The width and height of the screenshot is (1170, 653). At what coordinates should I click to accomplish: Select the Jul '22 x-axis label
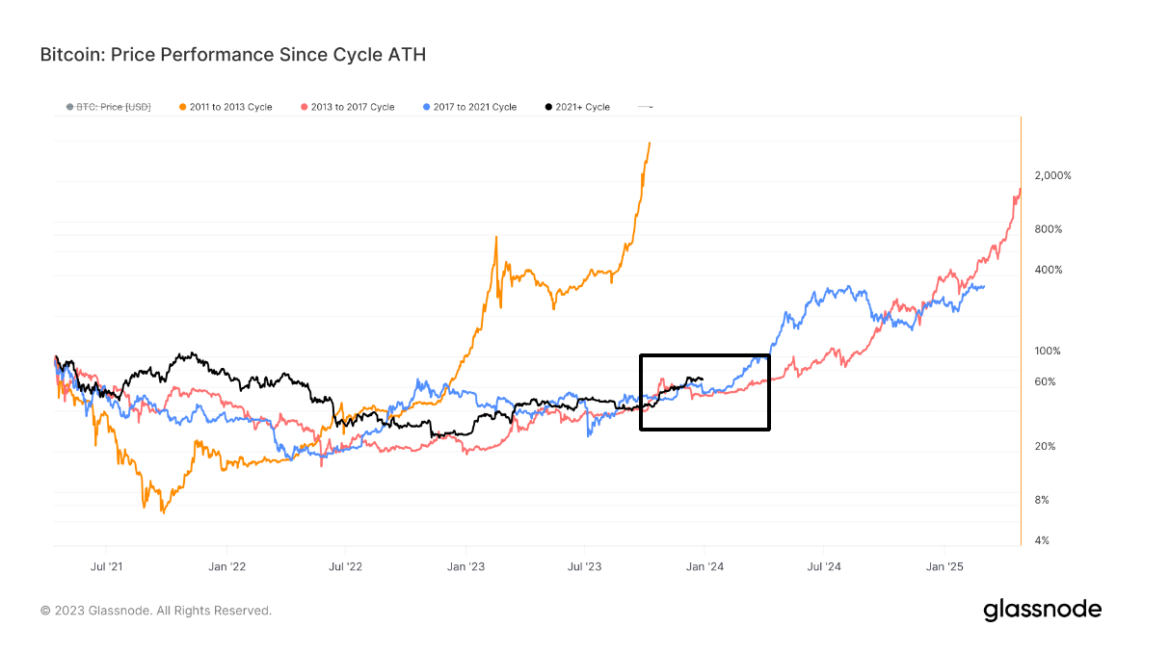click(x=345, y=566)
